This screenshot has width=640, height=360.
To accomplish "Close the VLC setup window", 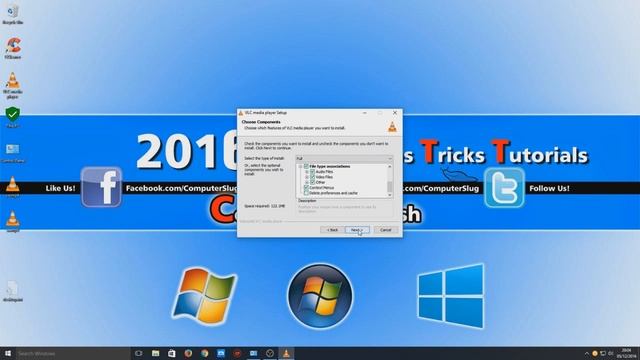I will tap(395, 113).
